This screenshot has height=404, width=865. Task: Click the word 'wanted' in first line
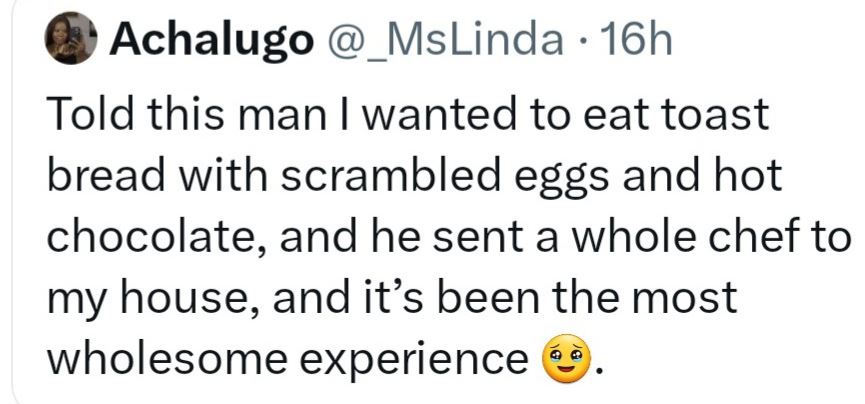pyautogui.click(x=397, y=116)
